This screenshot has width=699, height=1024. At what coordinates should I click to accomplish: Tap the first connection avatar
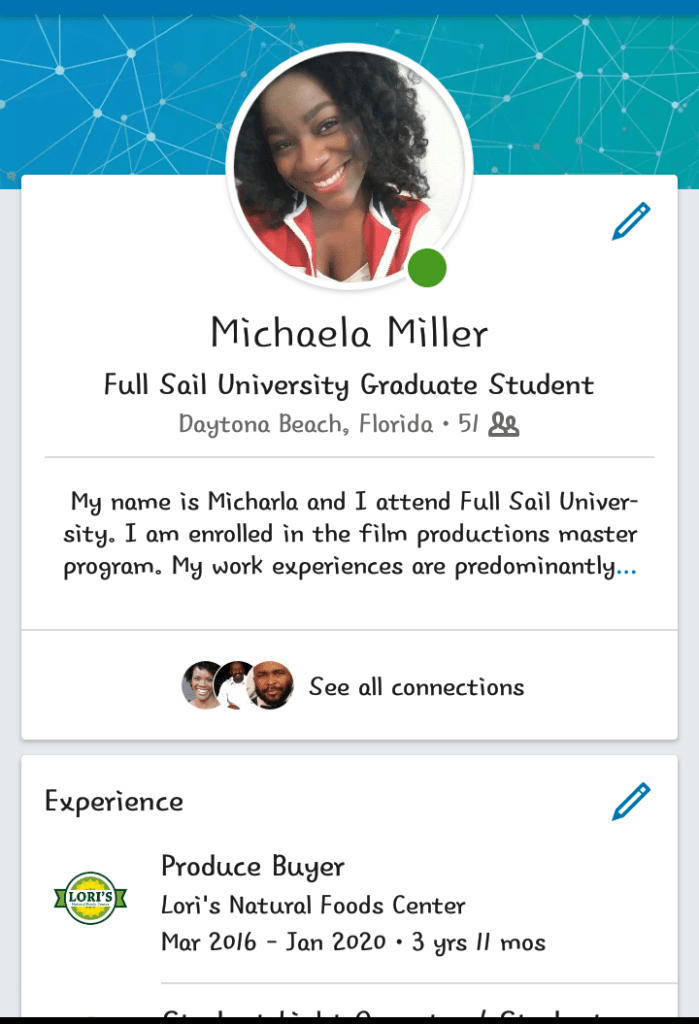(x=201, y=686)
